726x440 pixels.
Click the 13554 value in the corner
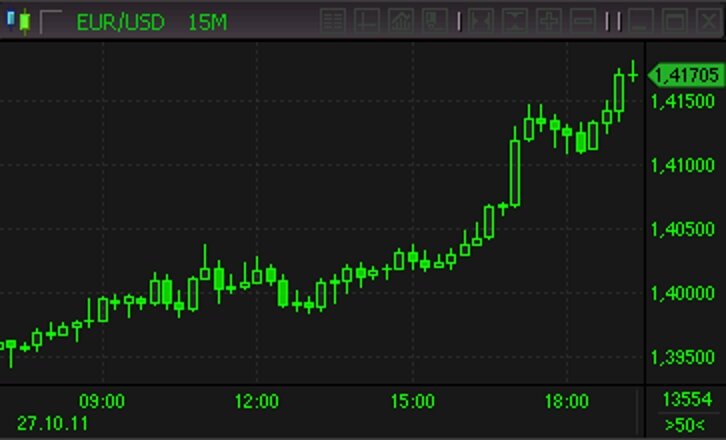pos(687,399)
